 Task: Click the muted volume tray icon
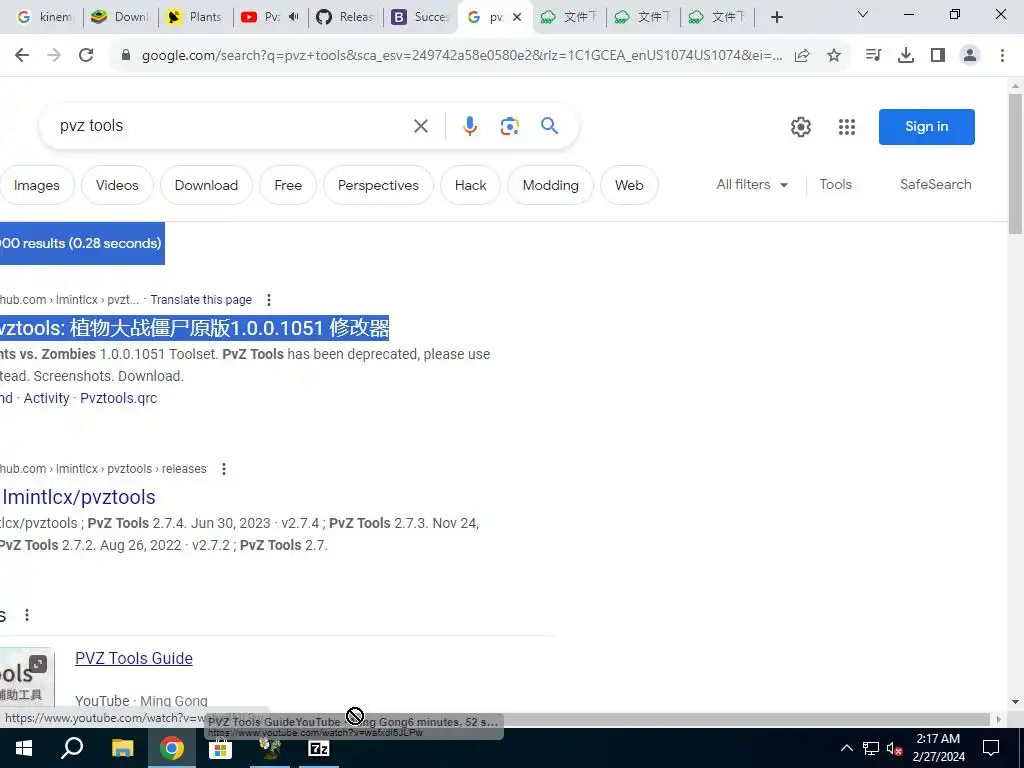[895, 748]
